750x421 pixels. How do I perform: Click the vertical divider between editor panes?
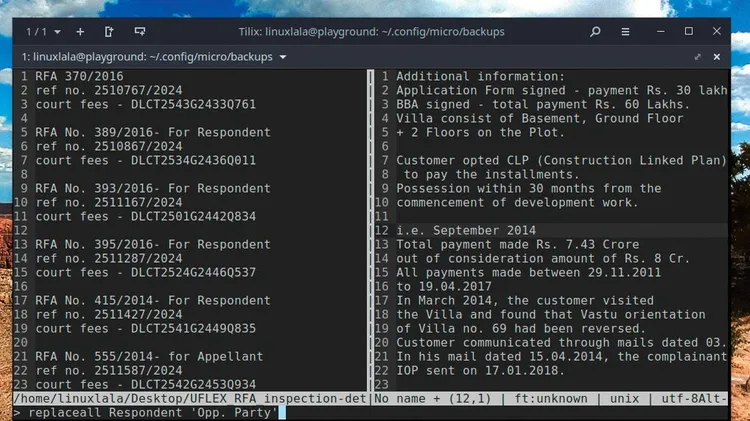[x=370, y=230]
